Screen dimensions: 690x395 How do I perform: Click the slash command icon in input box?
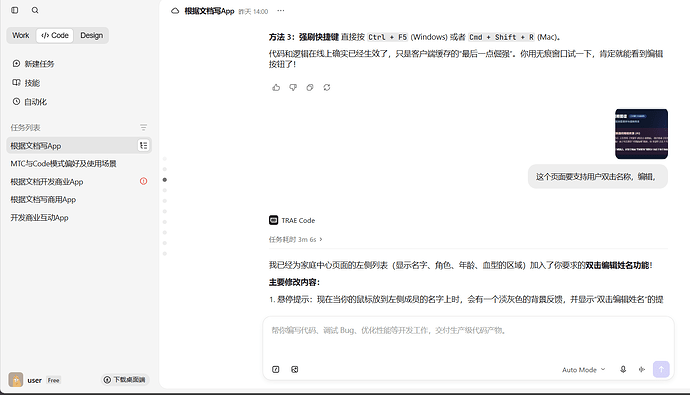click(x=275, y=369)
